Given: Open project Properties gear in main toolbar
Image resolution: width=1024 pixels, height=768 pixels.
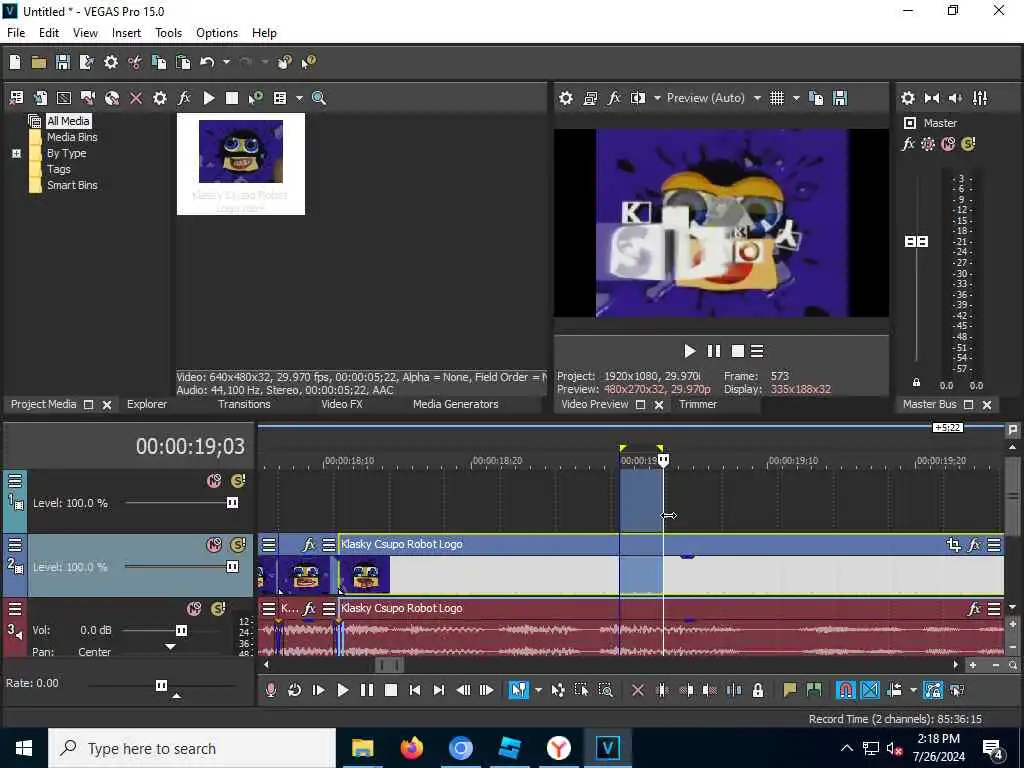Looking at the screenshot, I should click(x=111, y=62).
